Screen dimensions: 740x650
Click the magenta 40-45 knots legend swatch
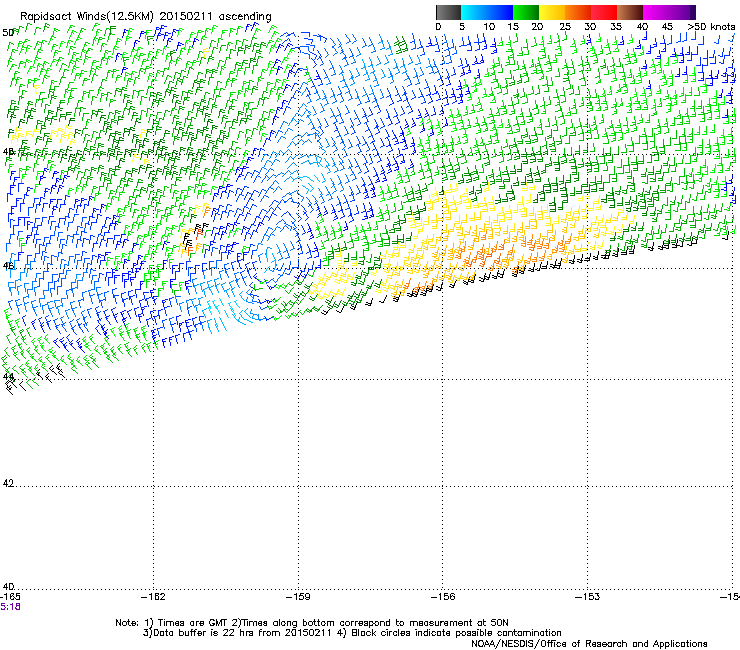coord(656,12)
